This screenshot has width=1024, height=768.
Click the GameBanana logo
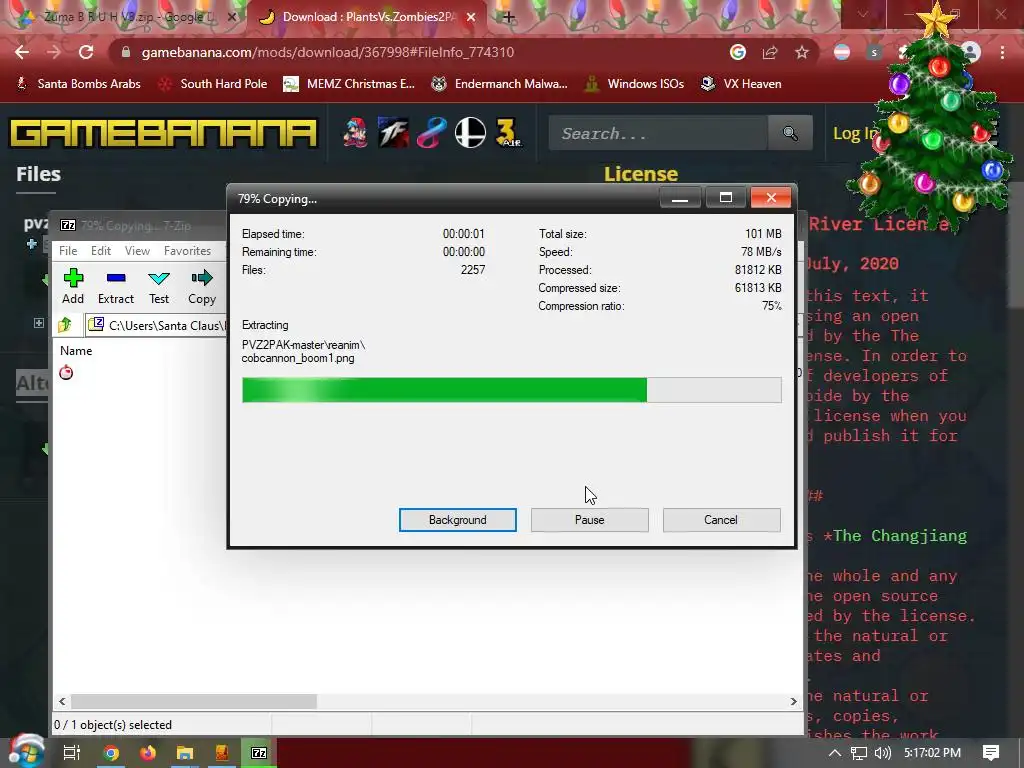coord(163,133)
